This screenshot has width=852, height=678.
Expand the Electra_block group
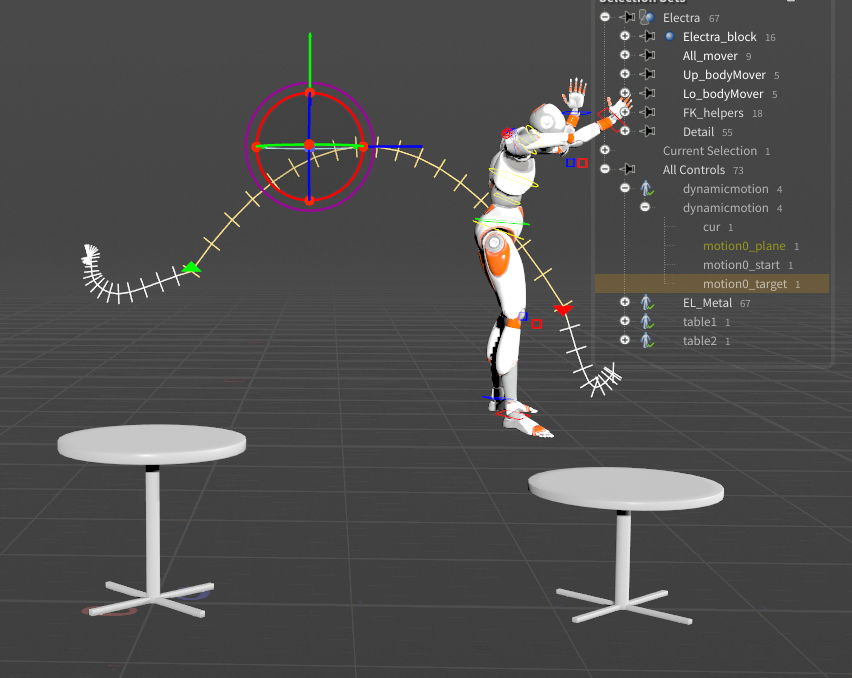[625, 36]
